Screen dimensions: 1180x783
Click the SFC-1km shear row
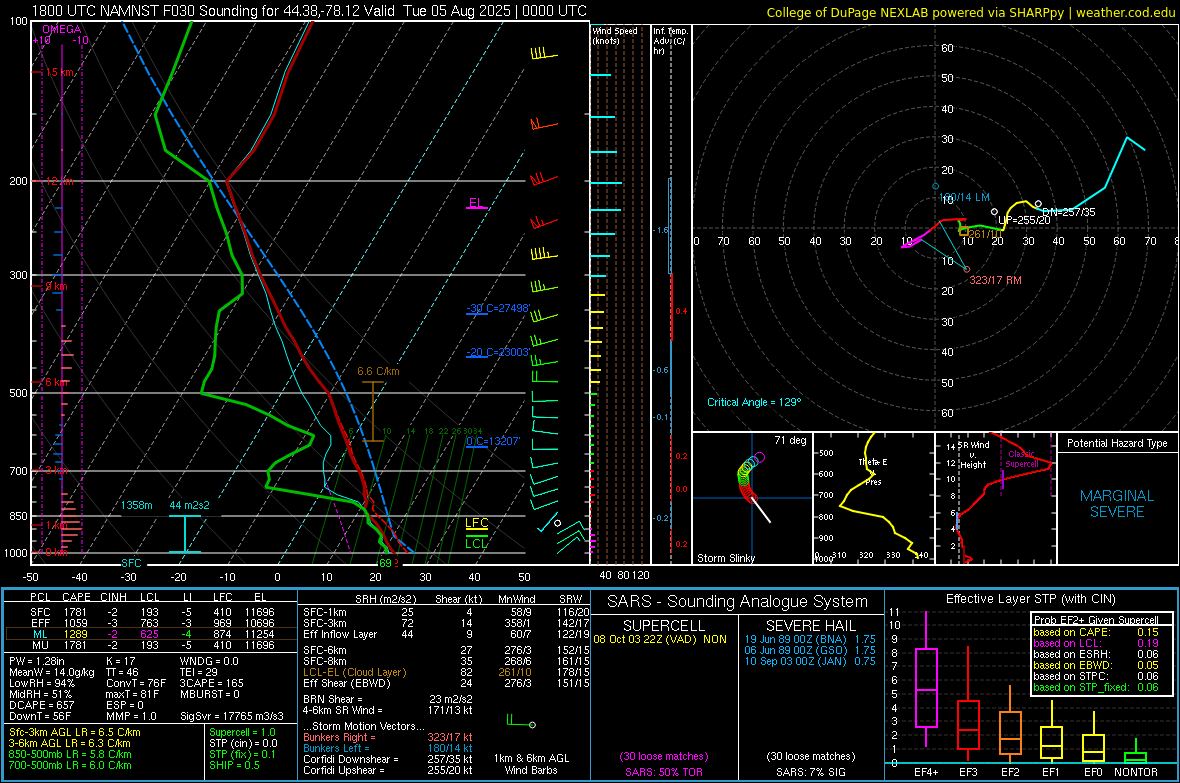[x=446, y=612]
